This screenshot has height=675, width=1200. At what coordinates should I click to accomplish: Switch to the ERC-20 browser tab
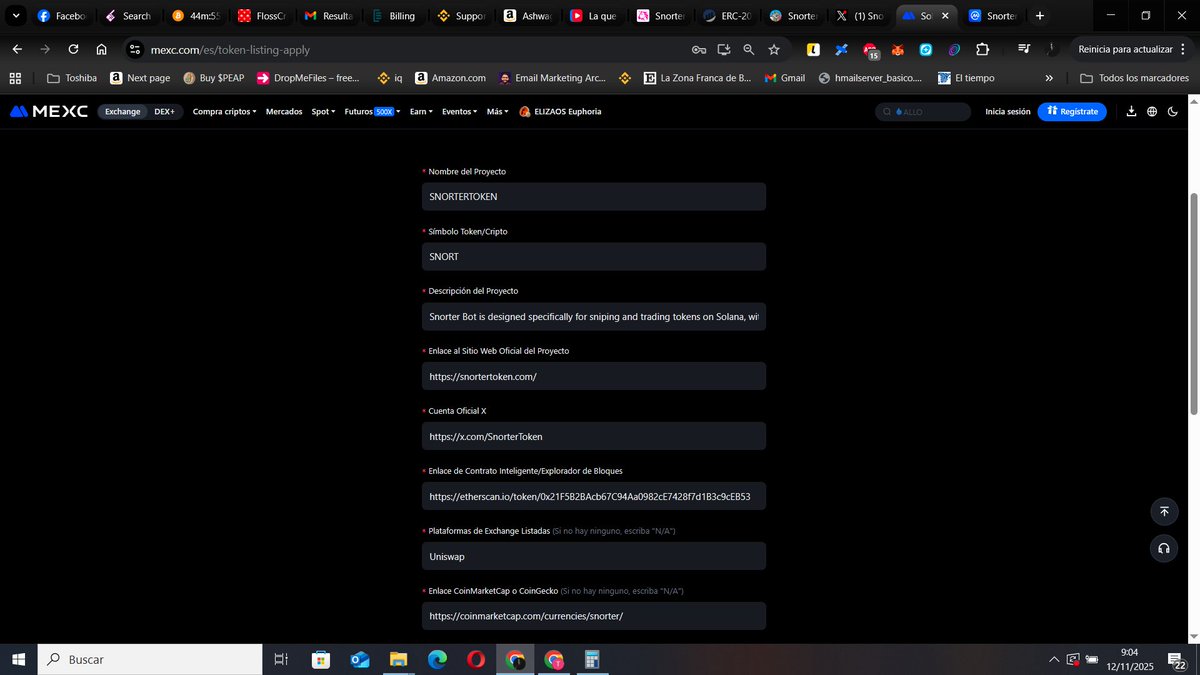[x=726, y=16]
